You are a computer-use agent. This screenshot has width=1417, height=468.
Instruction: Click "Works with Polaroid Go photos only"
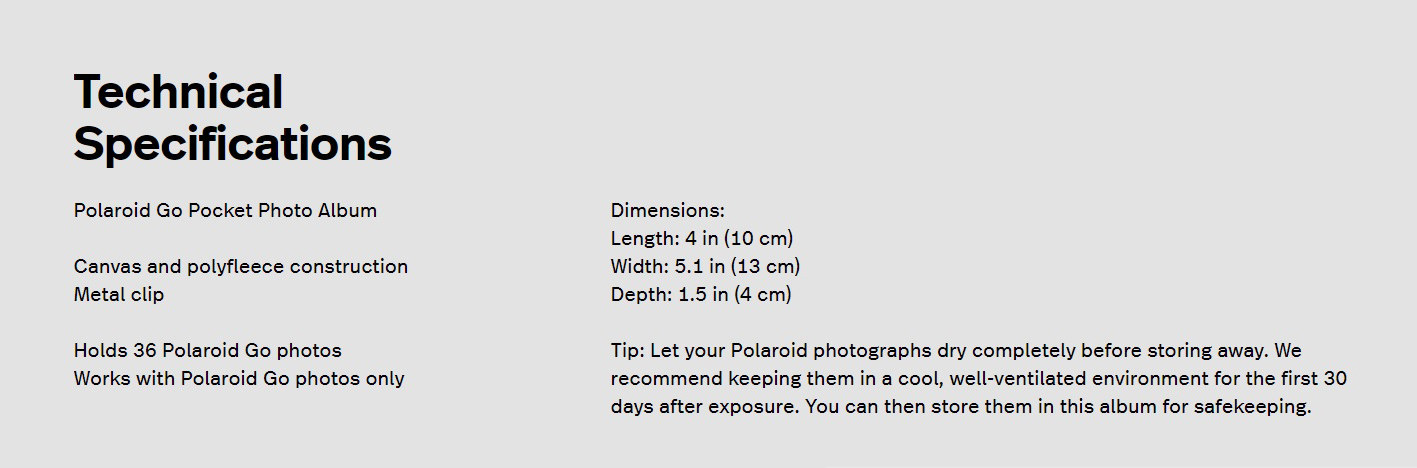coord(238,379)
